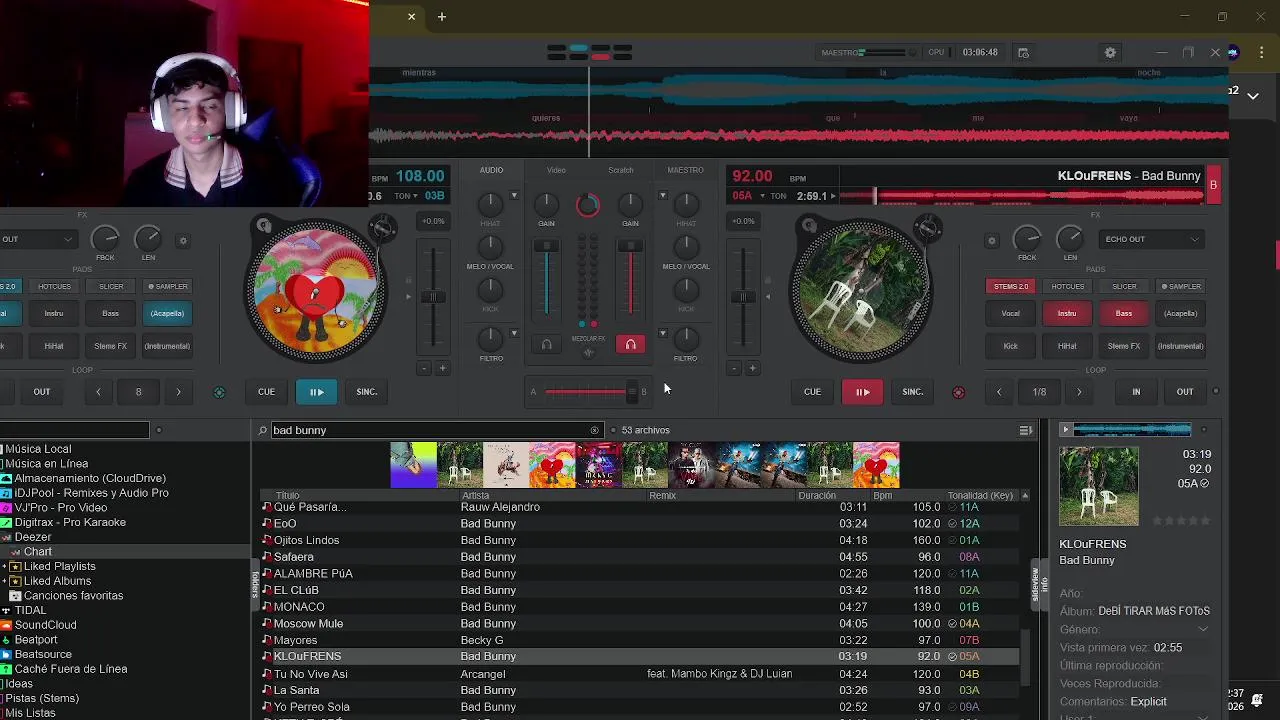The height and width of the screenshot is (720, 1280).
Task: Set loop IN on right deck
Action: click(1136, 392)
